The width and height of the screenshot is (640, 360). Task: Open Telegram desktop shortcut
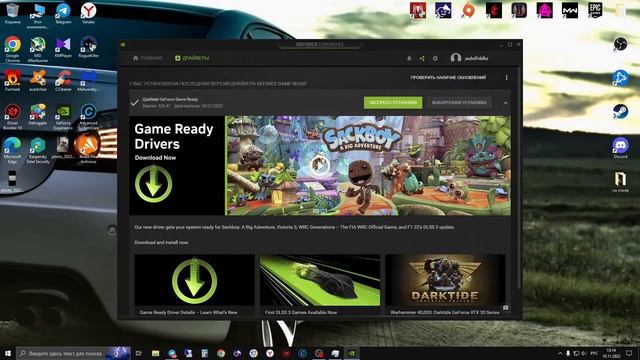point(63,13)
